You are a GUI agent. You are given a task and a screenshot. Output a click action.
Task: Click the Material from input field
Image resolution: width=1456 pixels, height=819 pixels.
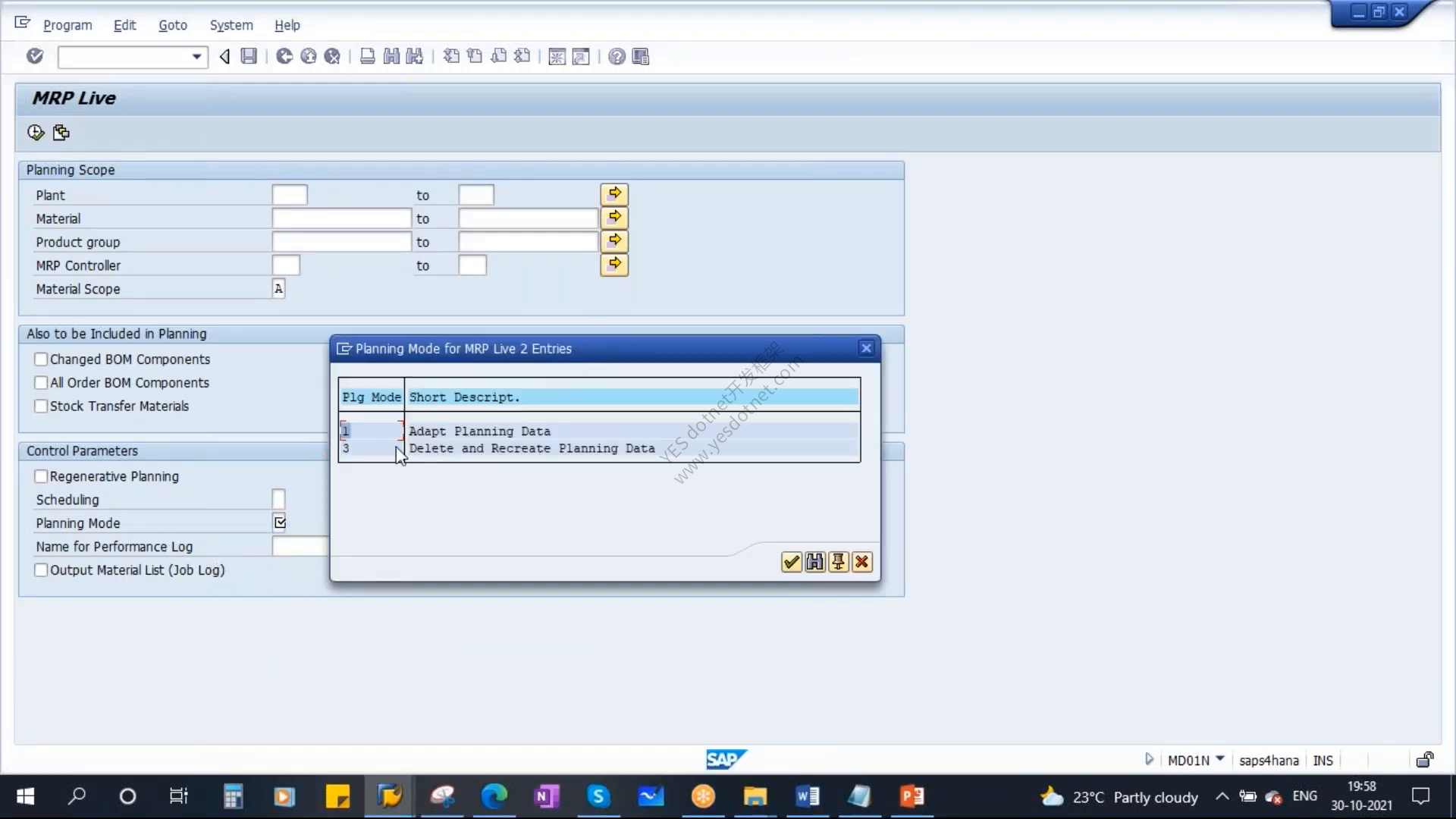coord(341,218)
